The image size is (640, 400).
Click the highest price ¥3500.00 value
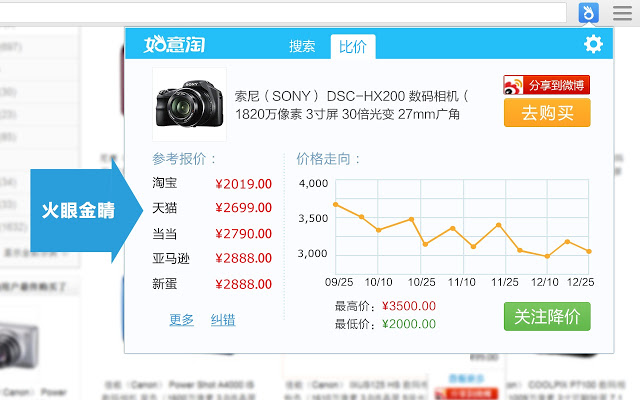409,306
